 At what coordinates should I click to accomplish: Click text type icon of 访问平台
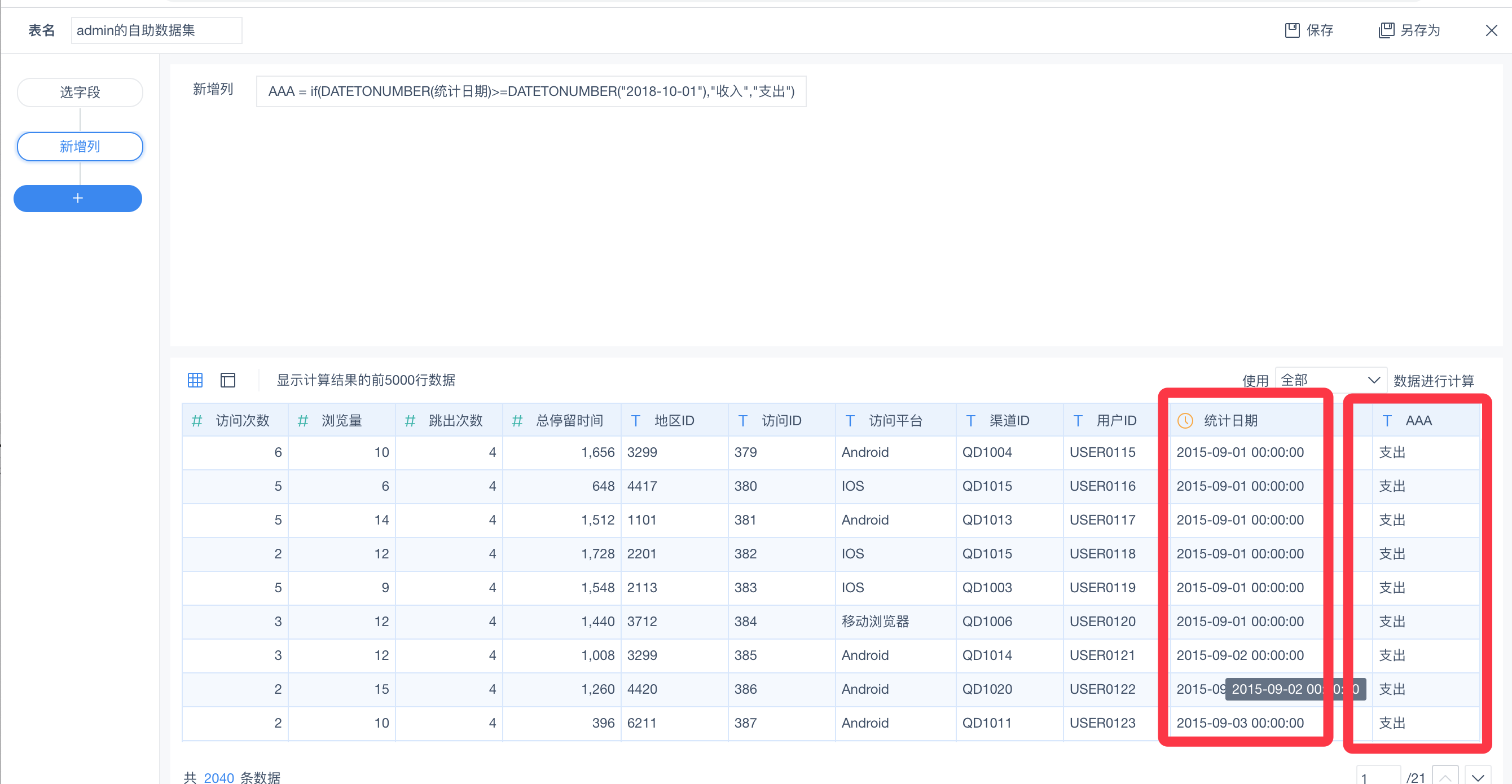(x=850, y=421)
